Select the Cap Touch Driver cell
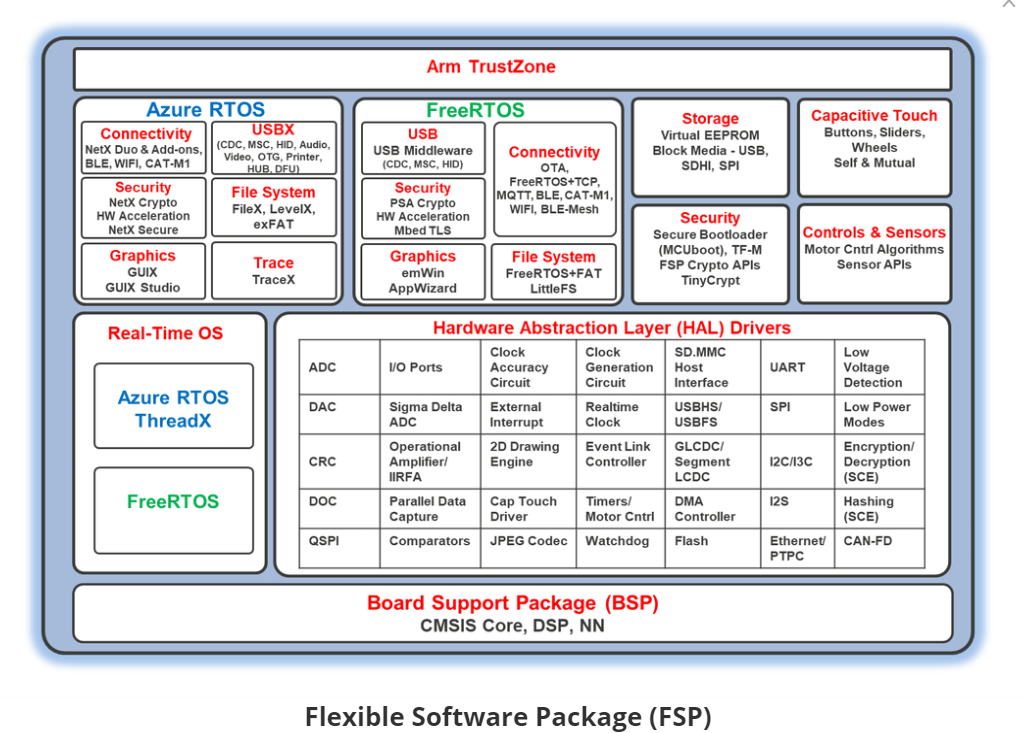1027x733 pixels. (x=529, y=509)
